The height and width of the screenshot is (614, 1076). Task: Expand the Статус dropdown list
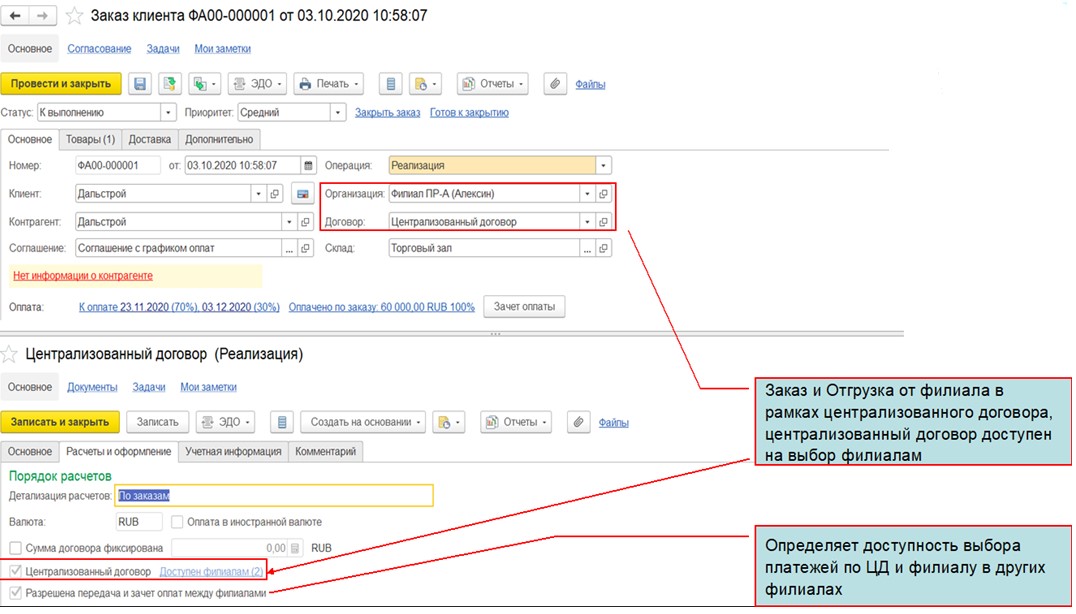point(167,113)
